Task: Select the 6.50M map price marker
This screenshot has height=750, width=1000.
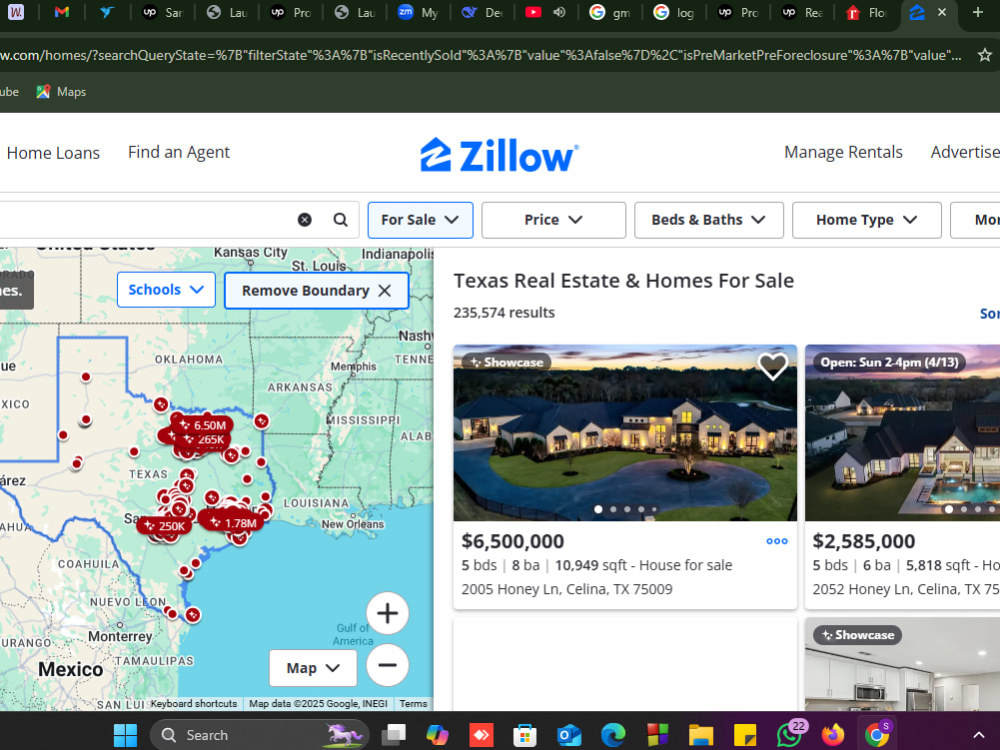Action: (x=202, y=425)
